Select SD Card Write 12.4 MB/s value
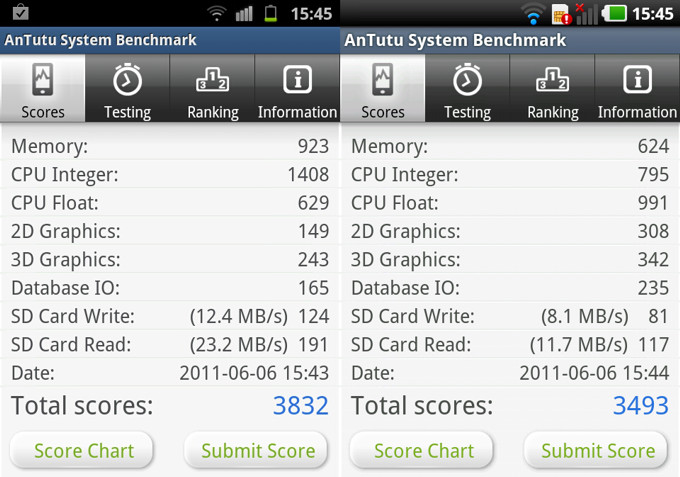This screenshot has height=477, width=680. [x=239, y=316]
